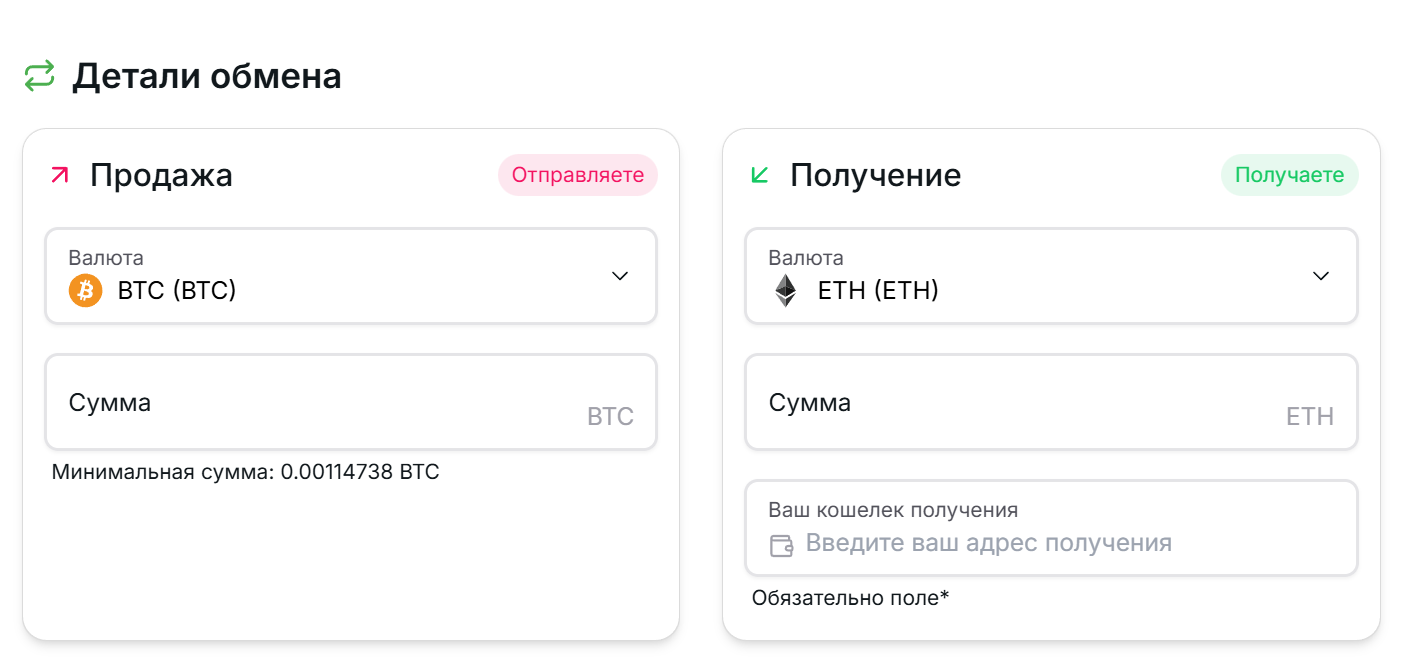Open the ETH currency dropdown

click(1321, 276)
